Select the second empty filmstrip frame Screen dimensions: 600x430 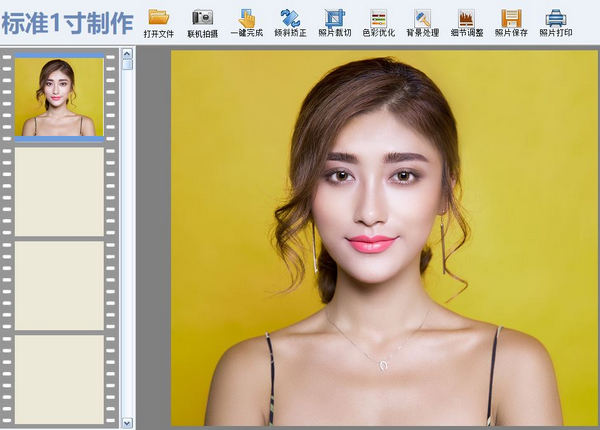tap(59, 192)
